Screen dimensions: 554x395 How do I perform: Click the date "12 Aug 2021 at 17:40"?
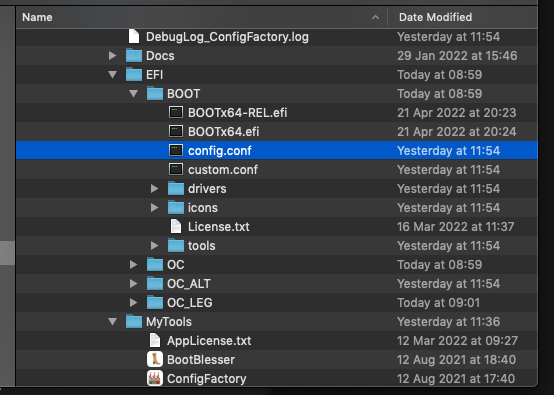click(x=456, y=379)
